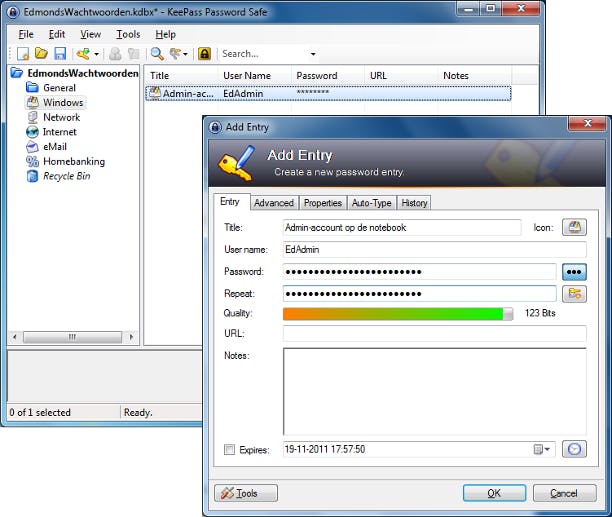
Task: Click the Notes text area
Action: 434,391
